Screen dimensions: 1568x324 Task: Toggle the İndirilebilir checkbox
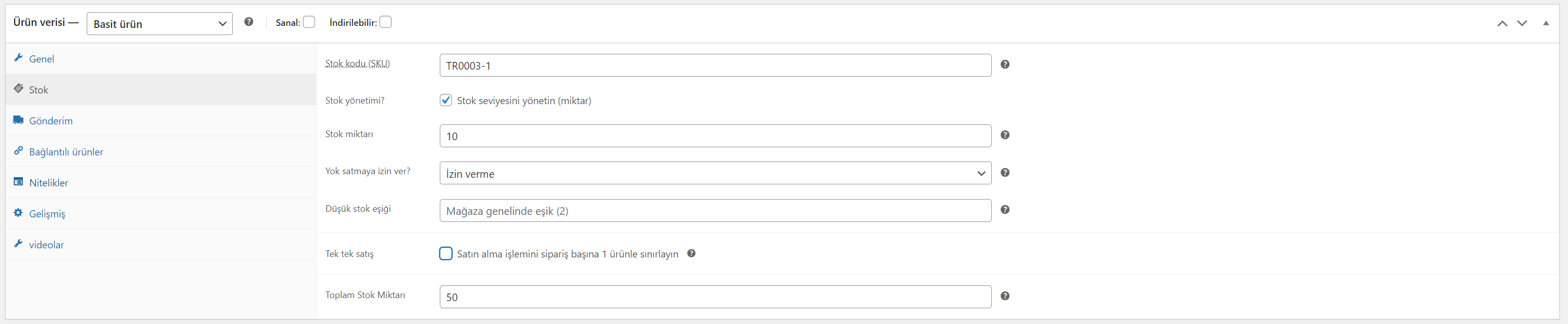point(386,22)
